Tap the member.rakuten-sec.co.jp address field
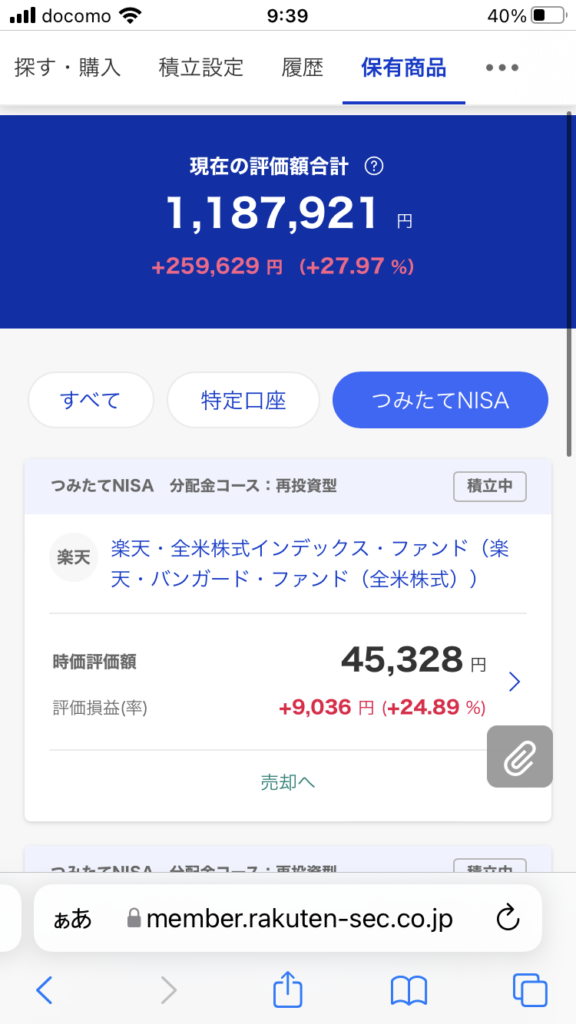 288,918
